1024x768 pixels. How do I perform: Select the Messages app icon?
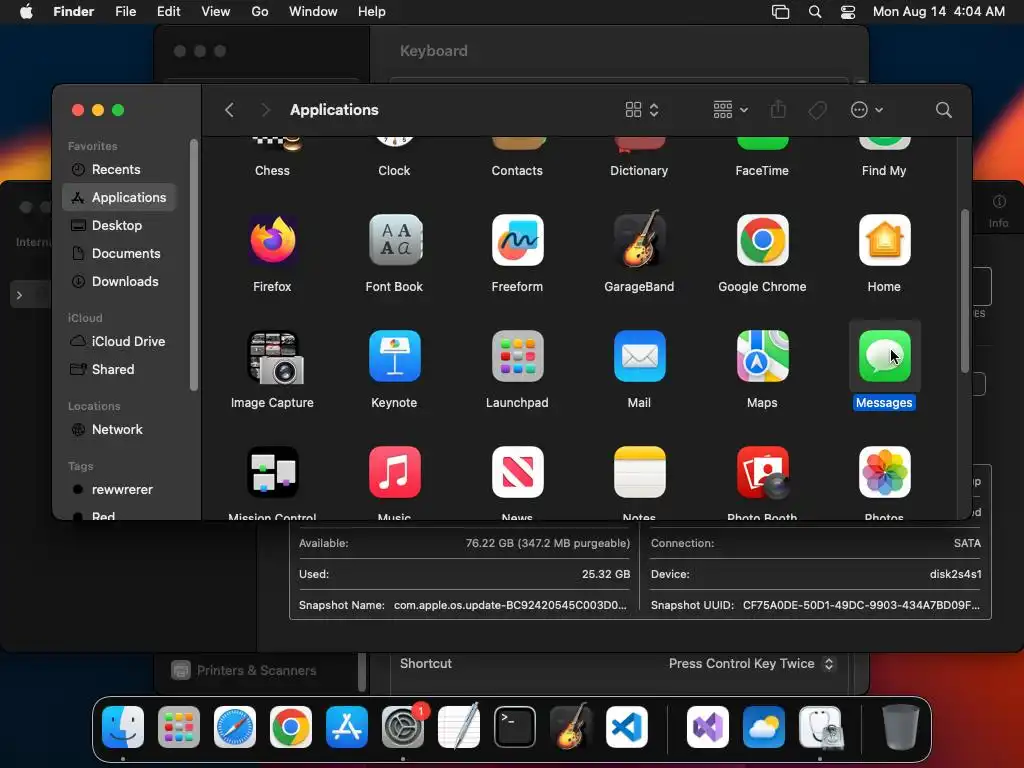click(884, 356)
